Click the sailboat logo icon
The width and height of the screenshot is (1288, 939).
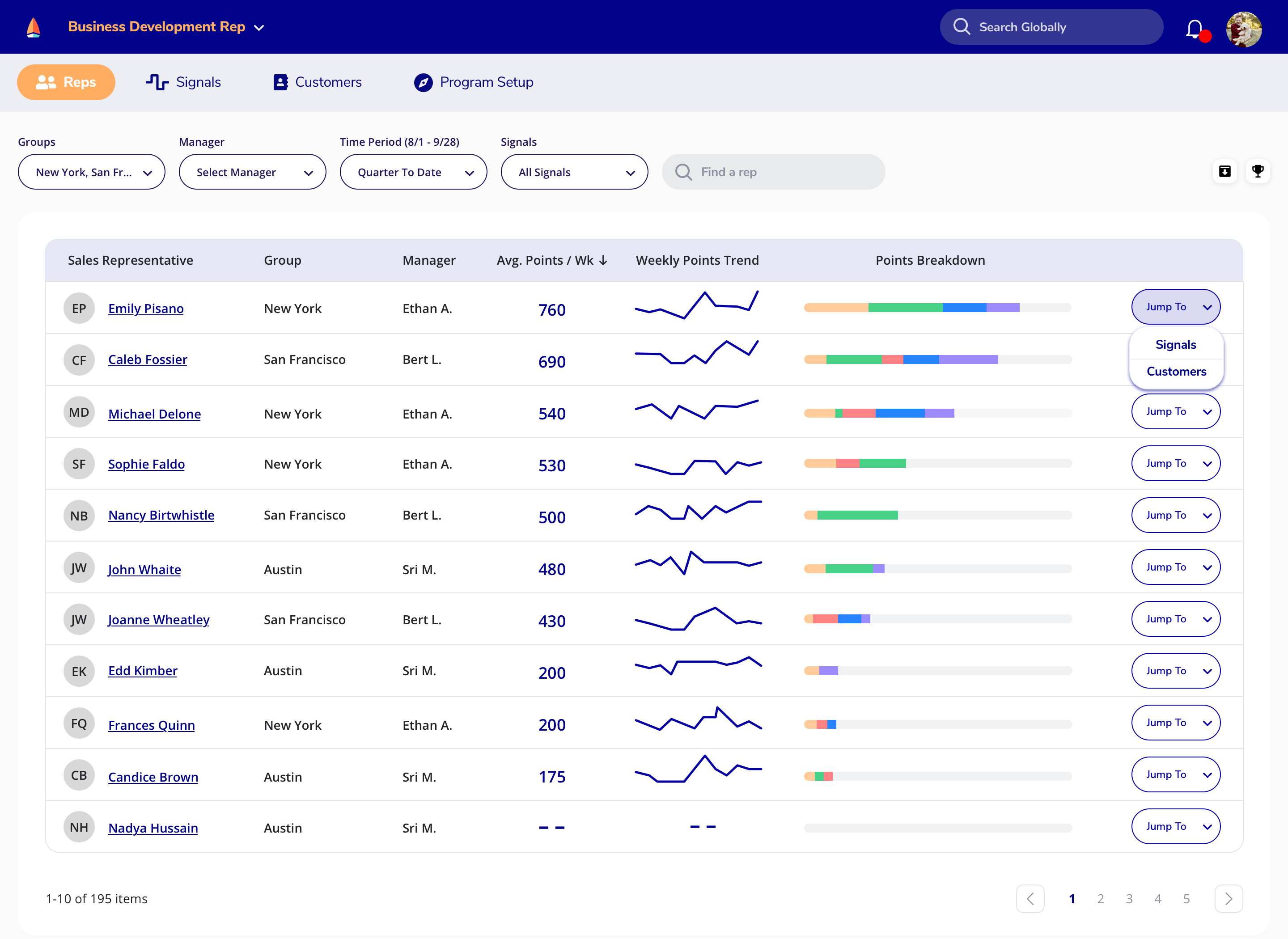(x=34, y=27)
